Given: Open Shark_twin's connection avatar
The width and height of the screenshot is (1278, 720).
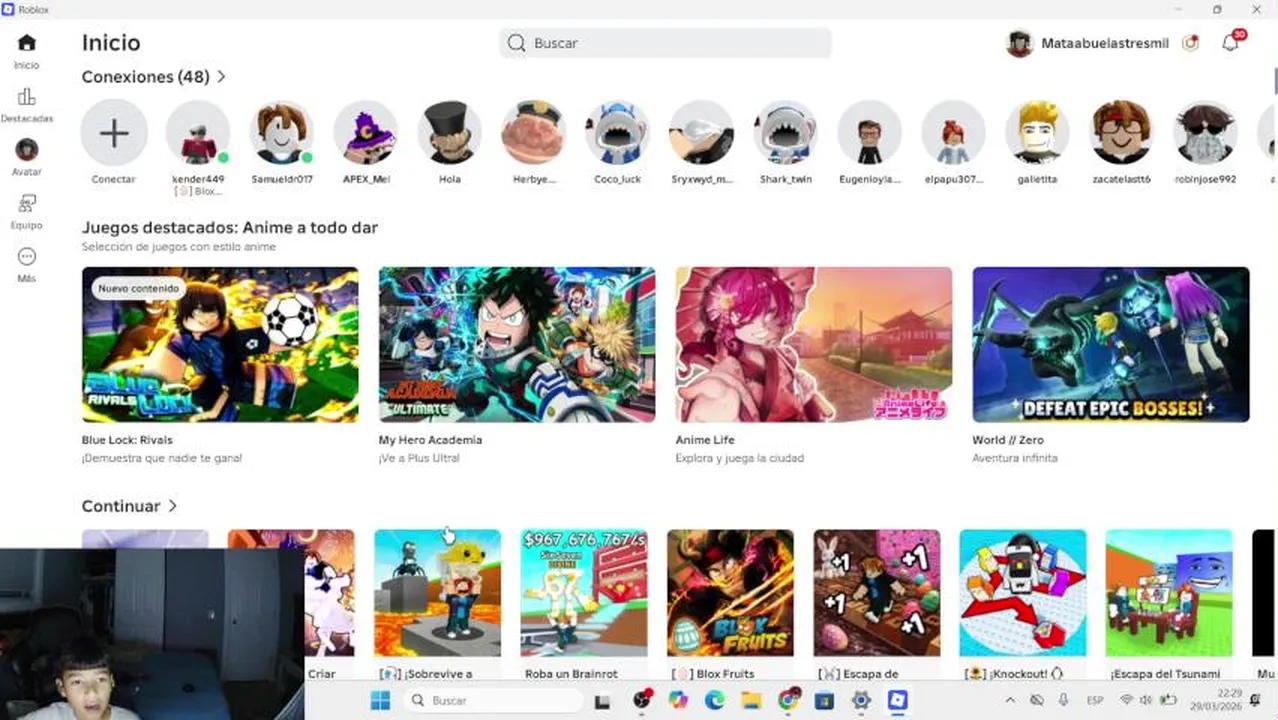Looking at the screenshot, I should [x=786, y=133].
